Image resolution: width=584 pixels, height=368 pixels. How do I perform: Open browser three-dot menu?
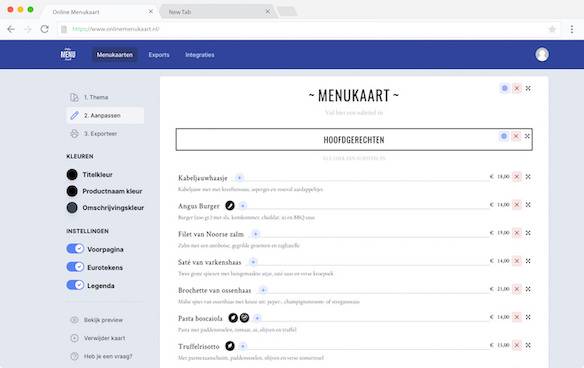[x=572, y=29]
